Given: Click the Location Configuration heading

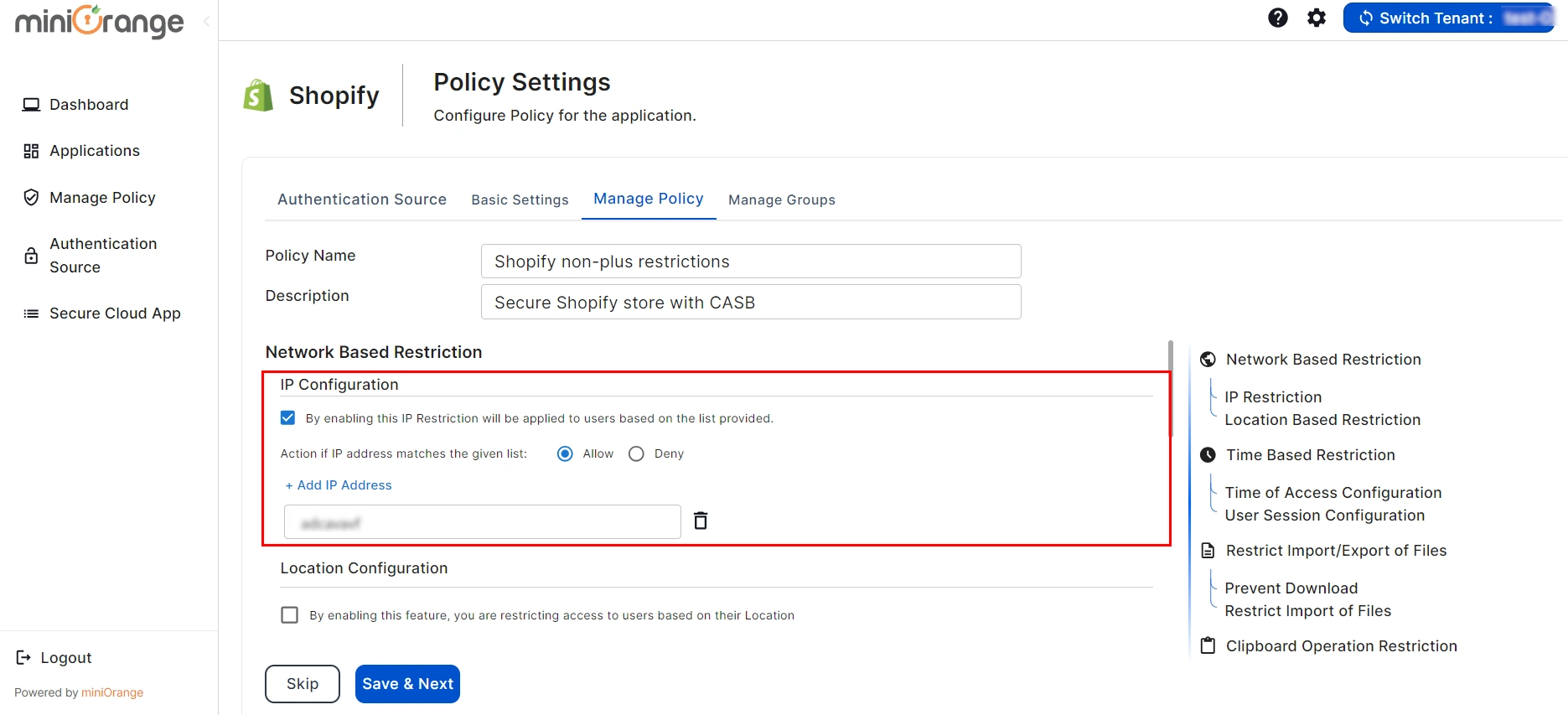Looking at the screenshot, I should 364,568.
